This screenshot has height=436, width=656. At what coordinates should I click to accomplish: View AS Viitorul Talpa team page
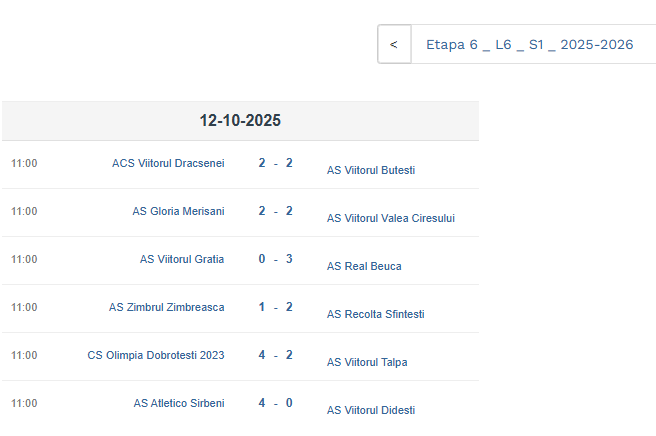[x=367, y=362]
